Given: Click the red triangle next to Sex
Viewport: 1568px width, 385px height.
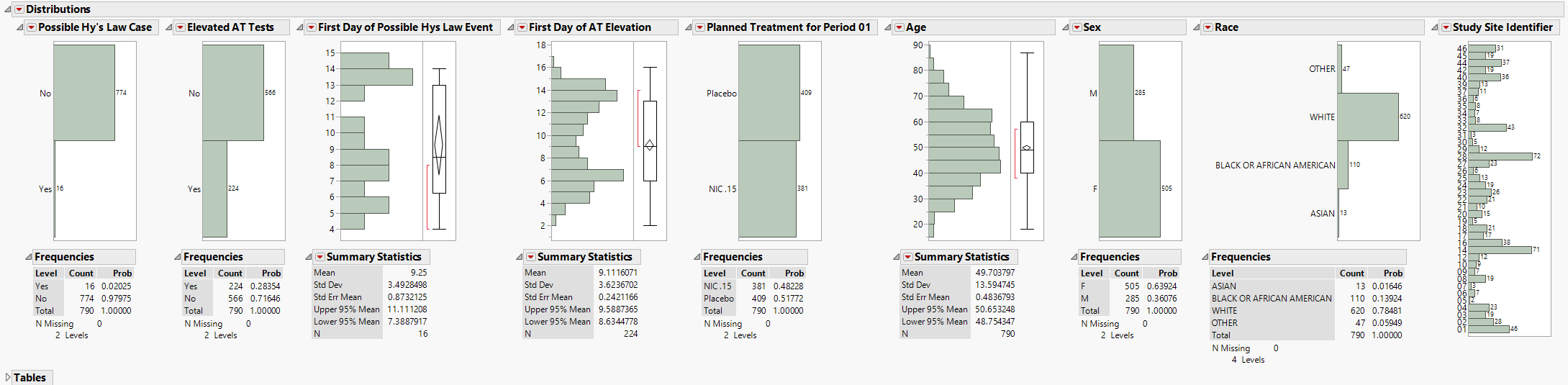Looking at the screenshot, I should (x=1077, y=27).
